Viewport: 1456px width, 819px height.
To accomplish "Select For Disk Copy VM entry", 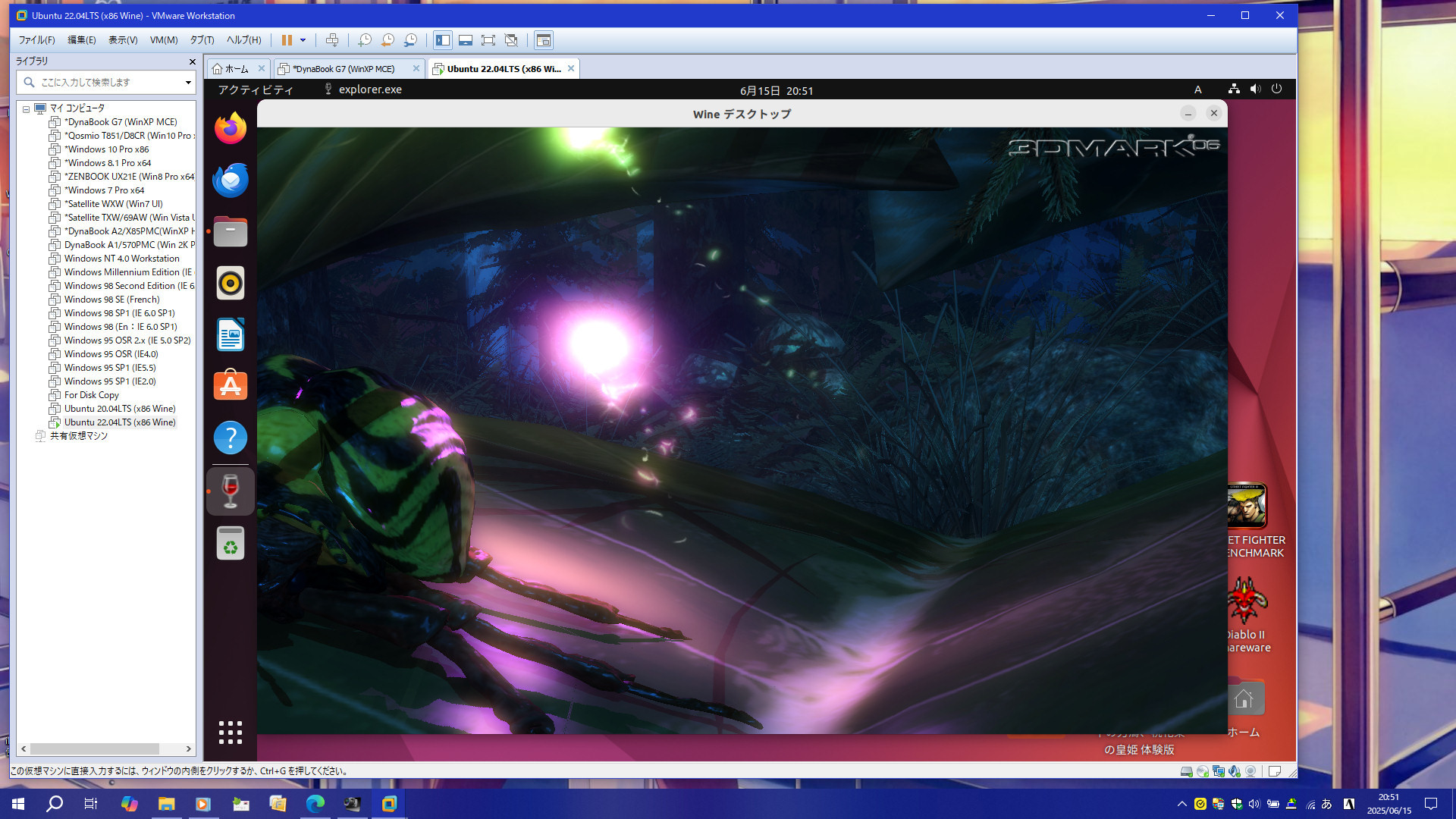I will pyautogui.click(x=91, y=395).
